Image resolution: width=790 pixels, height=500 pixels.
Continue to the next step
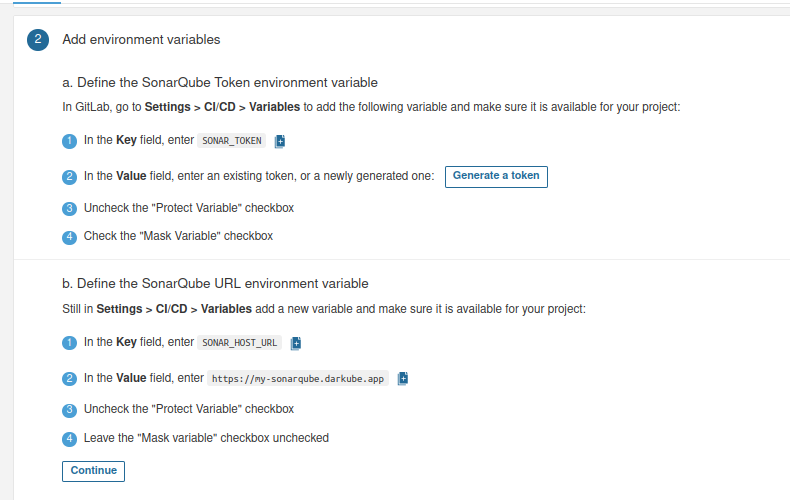93,471
